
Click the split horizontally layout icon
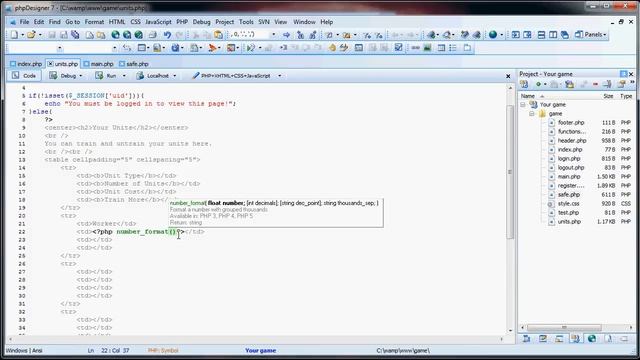point(541,35)
